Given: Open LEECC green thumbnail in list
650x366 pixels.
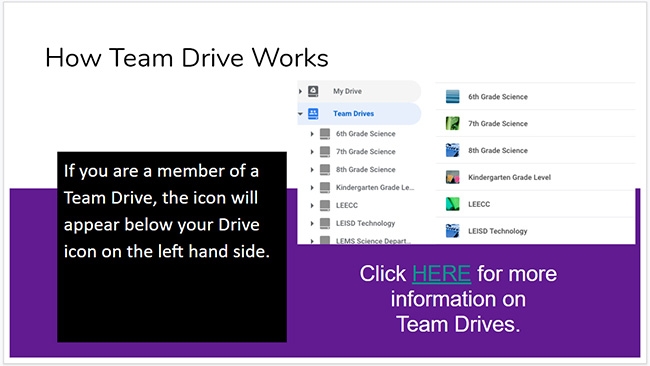Looking at the screenshot, I should tap(453, 204).
